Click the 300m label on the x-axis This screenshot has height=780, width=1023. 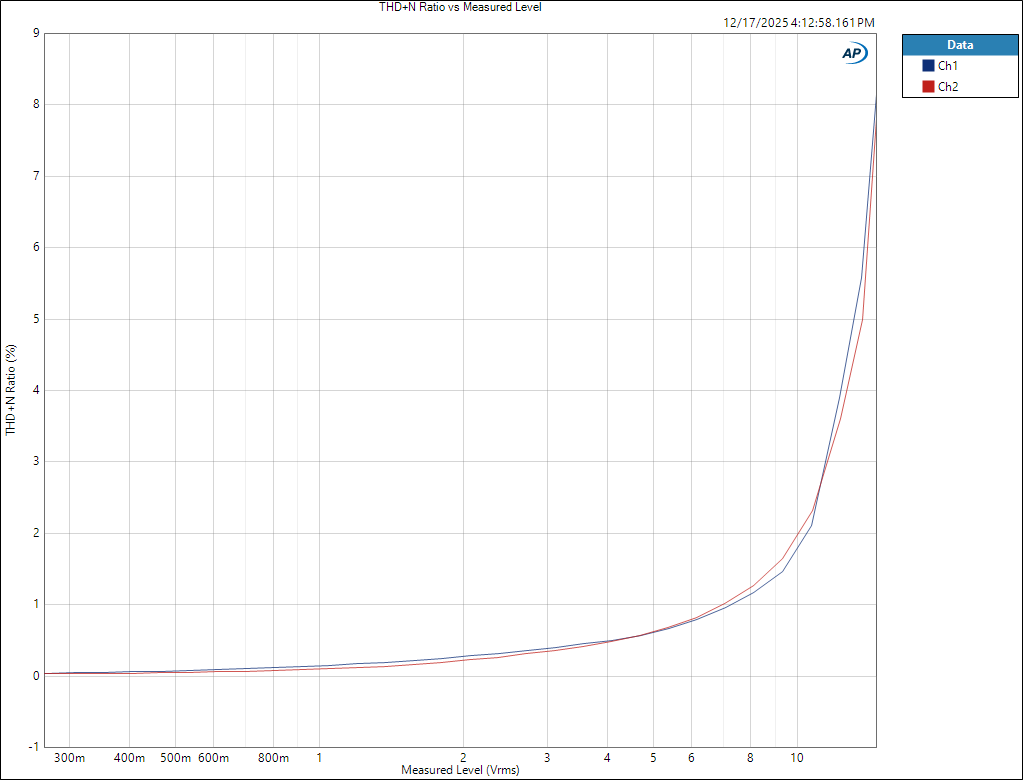coord(68,758)
